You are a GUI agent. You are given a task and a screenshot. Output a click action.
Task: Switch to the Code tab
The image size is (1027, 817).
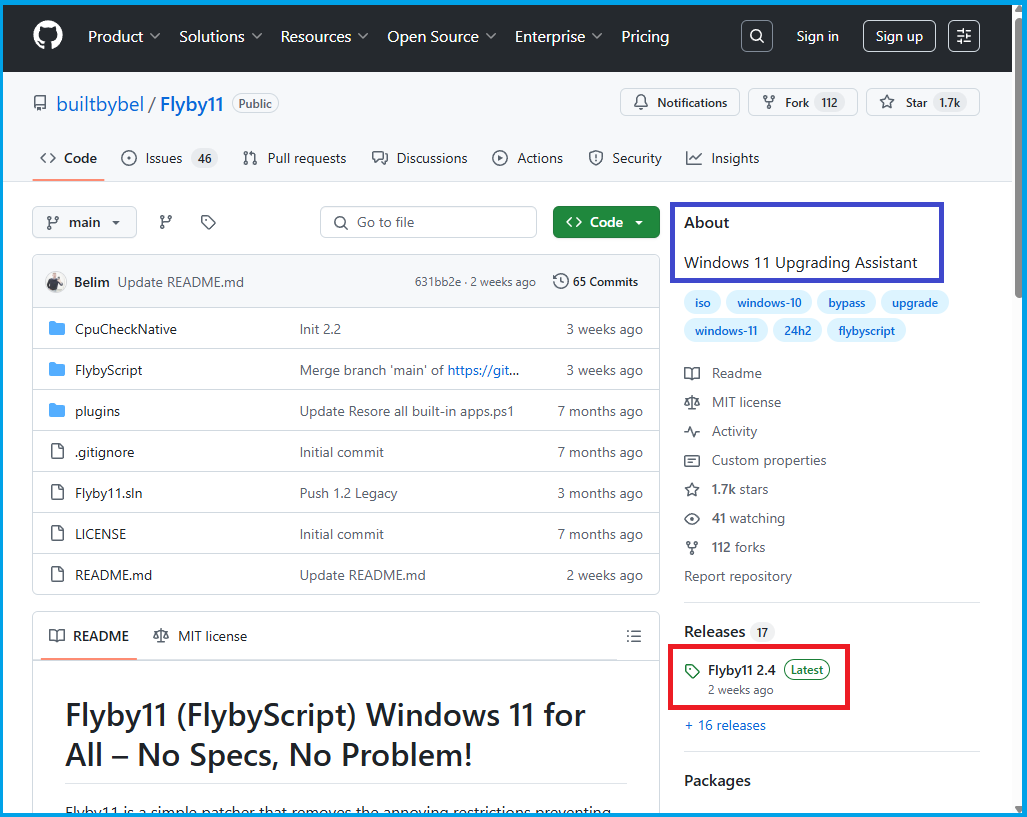pos(68,159)
